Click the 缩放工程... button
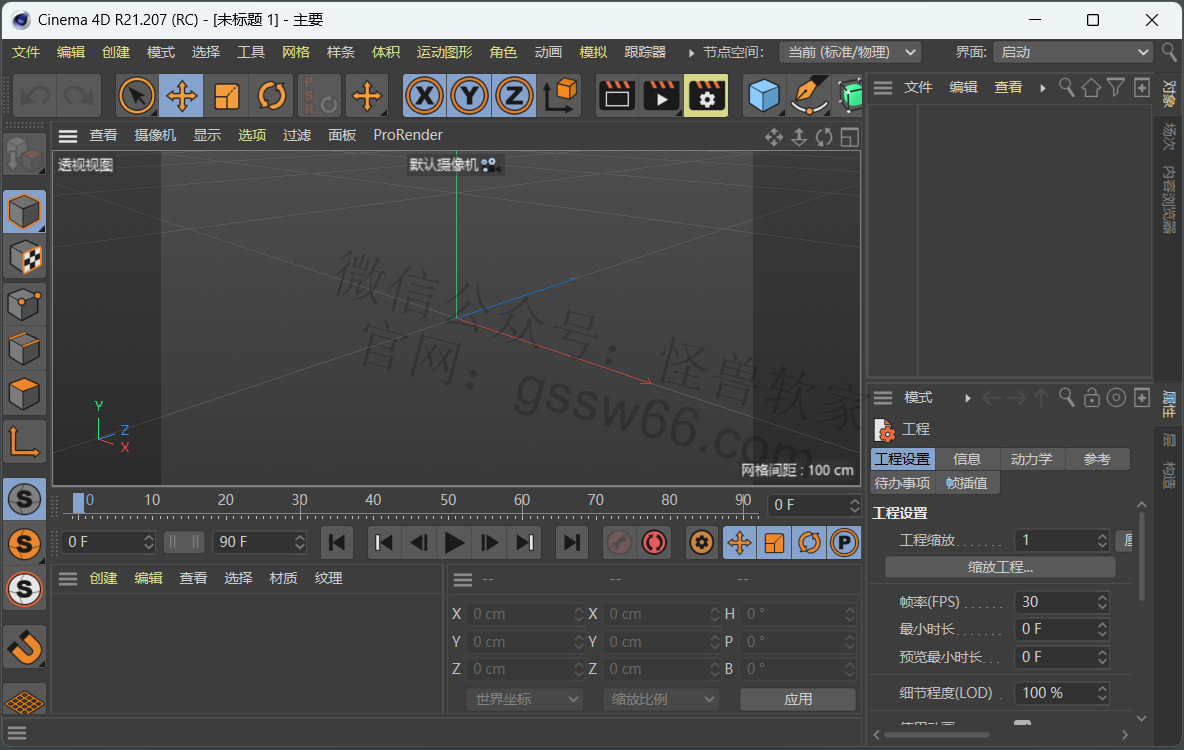 [x=1000, y=567]
